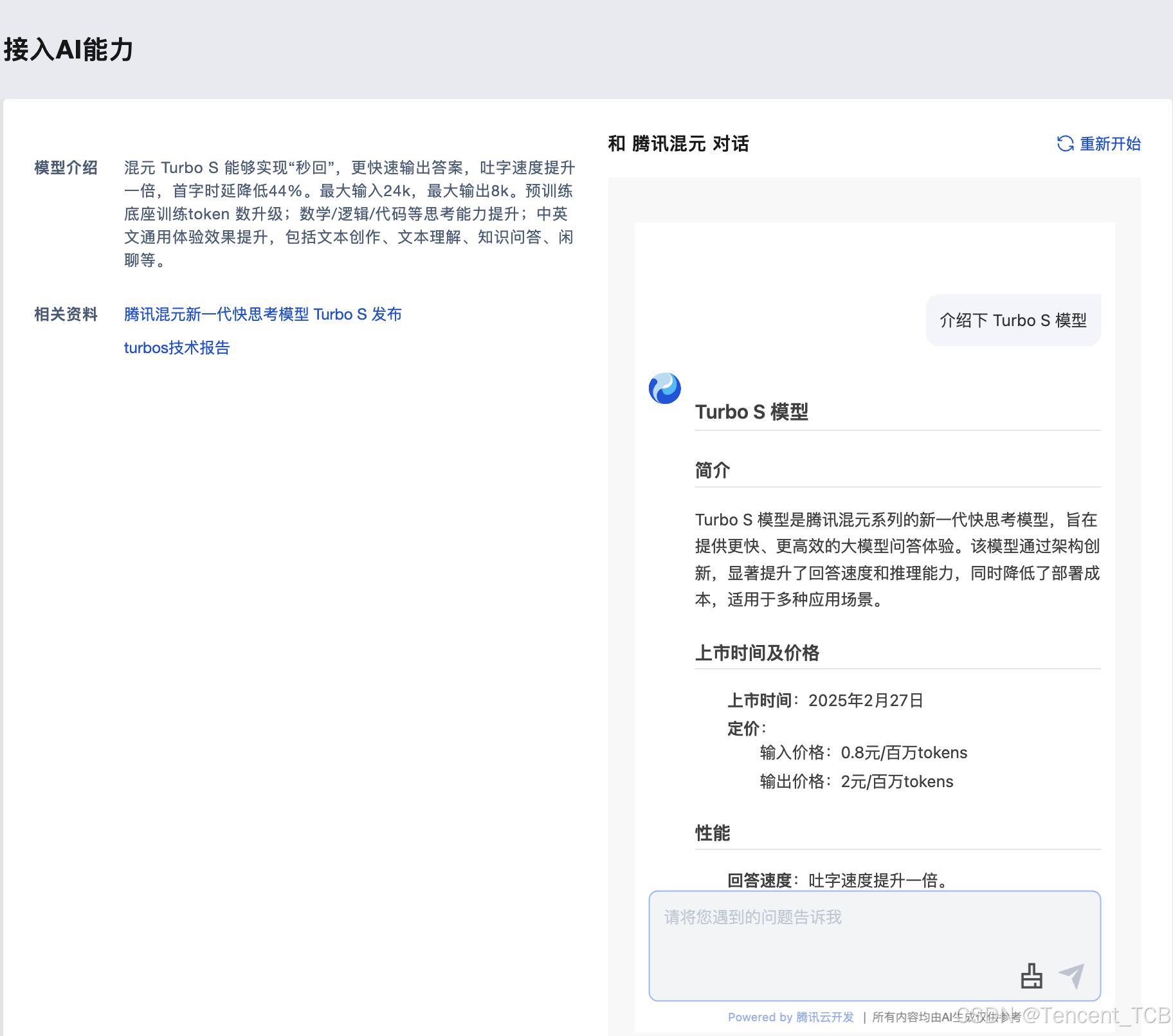Click the user message 介绍下 Turbo S 模型
The width and height of the screenshot is (1173, 1036).
(x=1013, y=320)
